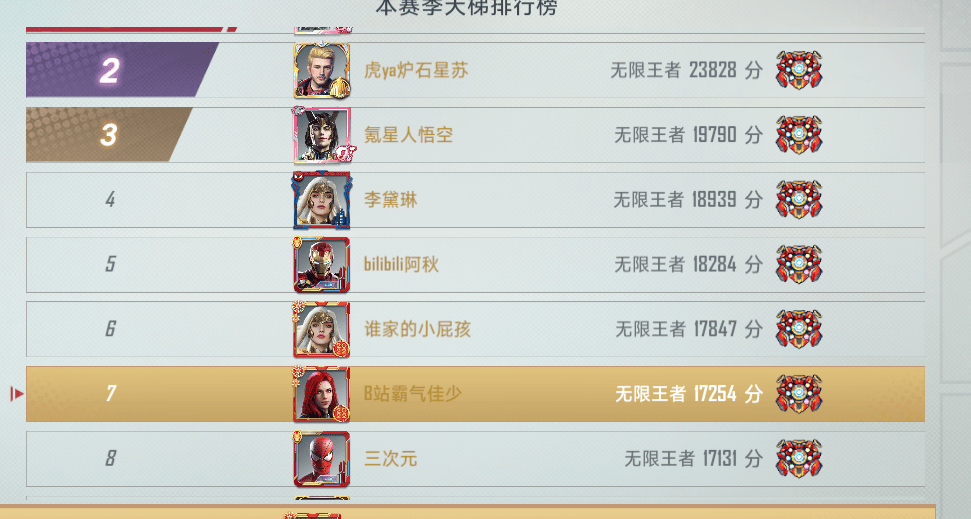Select the Spider-Man avatar of 三次元
The image size is (971, 519).
(322, 459)
